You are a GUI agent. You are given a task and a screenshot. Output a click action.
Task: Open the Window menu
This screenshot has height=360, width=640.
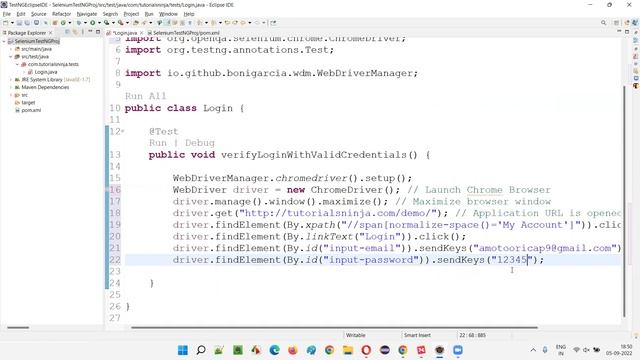click(x=168, y=14)
